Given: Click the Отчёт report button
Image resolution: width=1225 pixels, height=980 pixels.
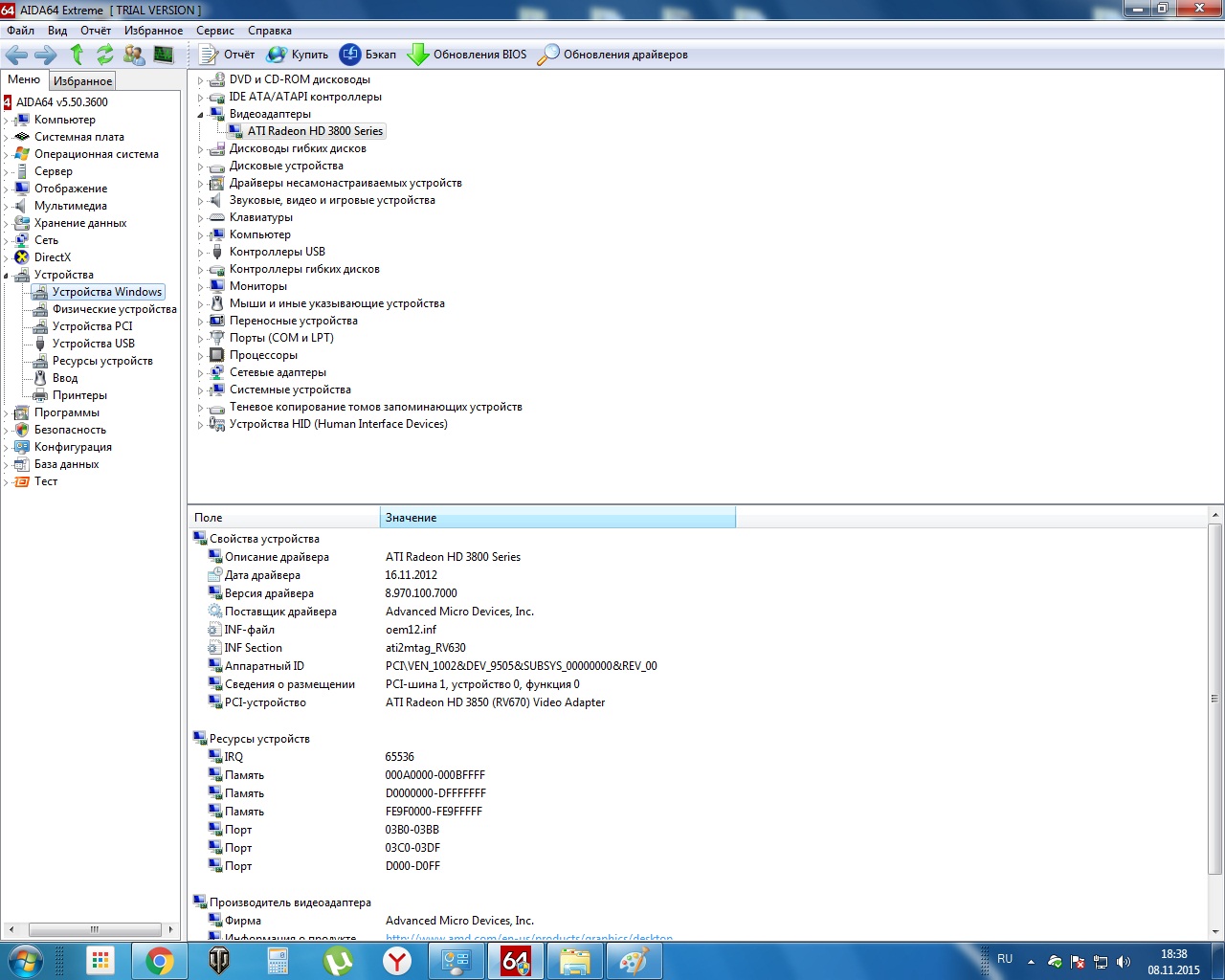Looking at the screenshot, I should [227, 55].
